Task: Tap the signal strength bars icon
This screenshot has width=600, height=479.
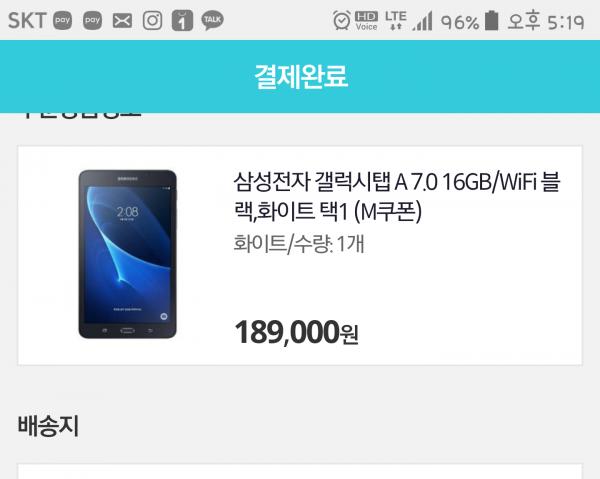Action: click(423, 21)
